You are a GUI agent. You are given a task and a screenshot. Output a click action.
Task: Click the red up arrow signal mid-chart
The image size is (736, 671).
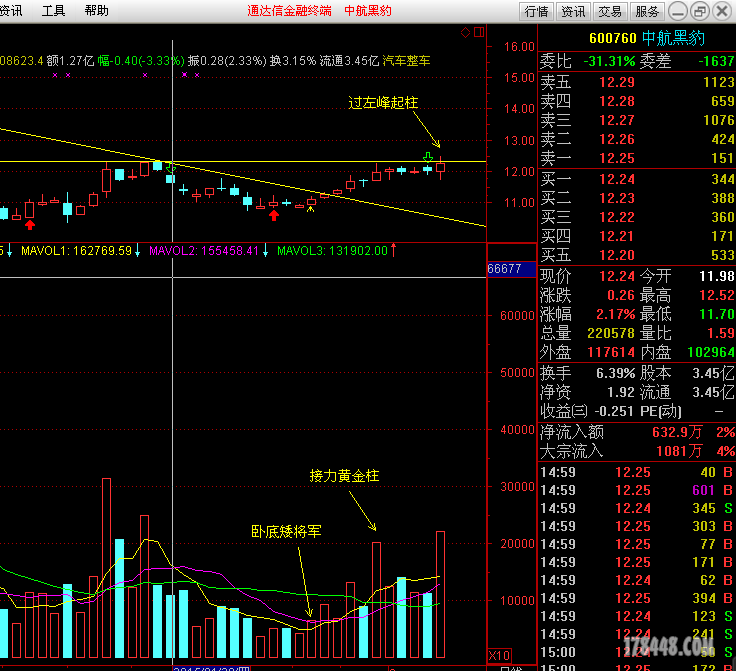274,215
